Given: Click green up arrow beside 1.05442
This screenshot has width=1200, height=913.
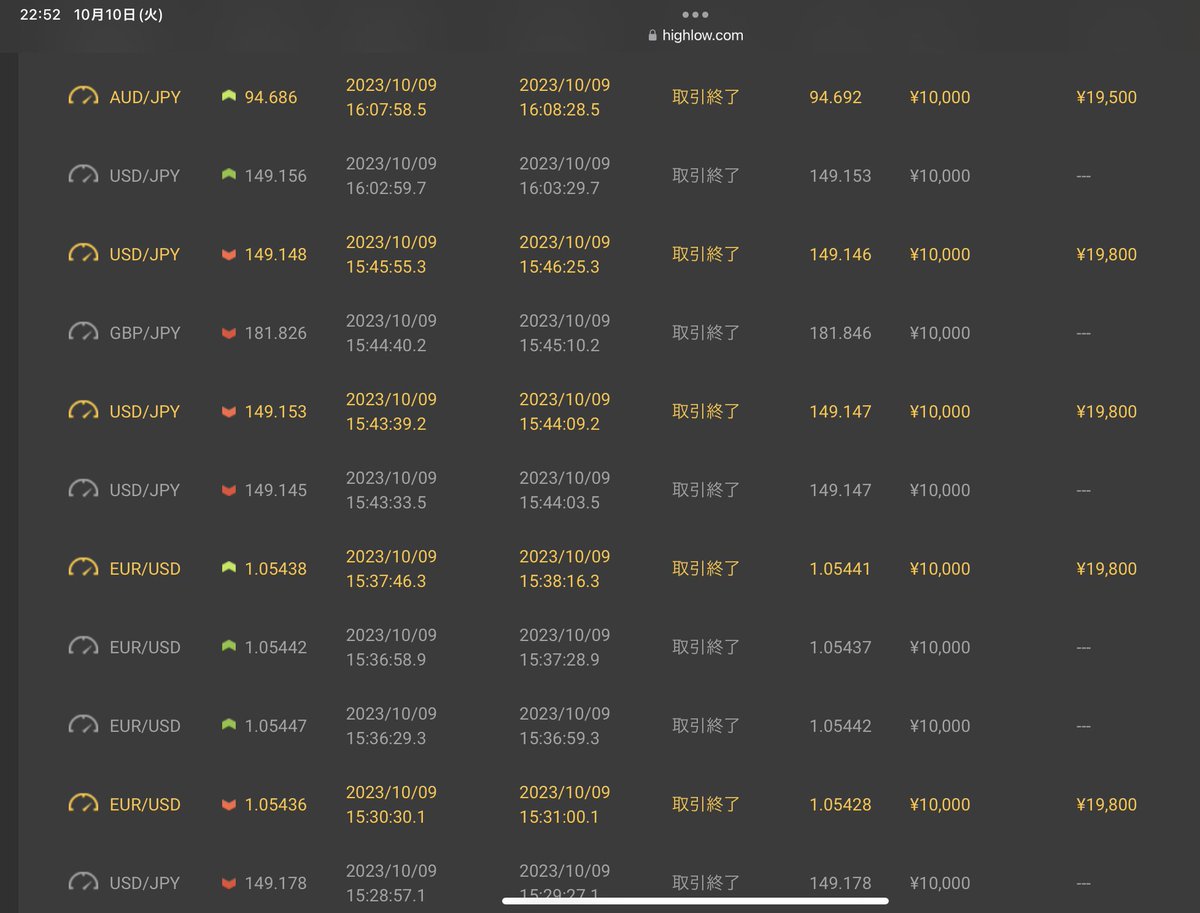Looking at the screenshot, I should (229, 647).
